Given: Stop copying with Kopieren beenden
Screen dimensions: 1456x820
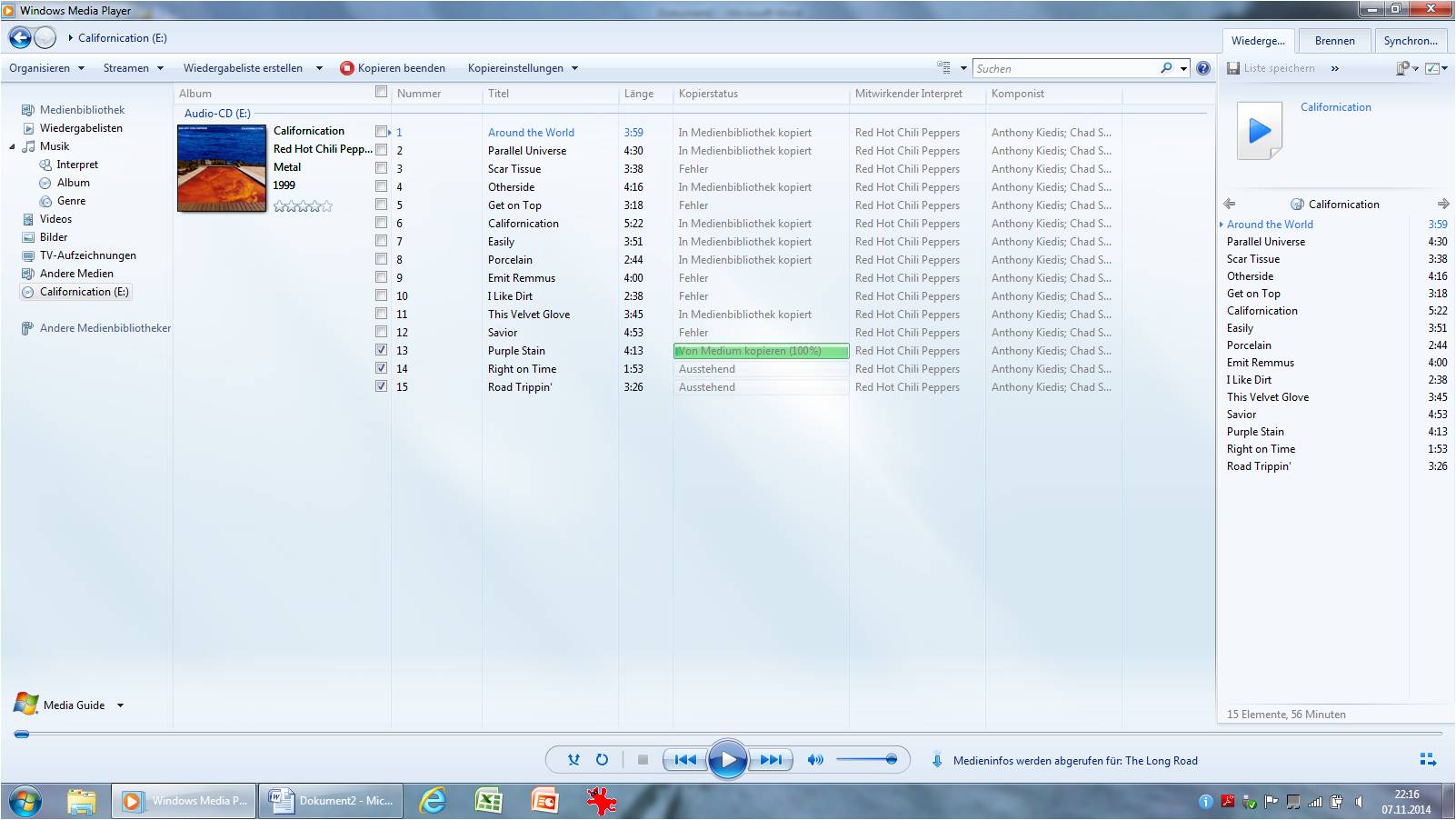Looking at the screenshot, I should point(393,68).
